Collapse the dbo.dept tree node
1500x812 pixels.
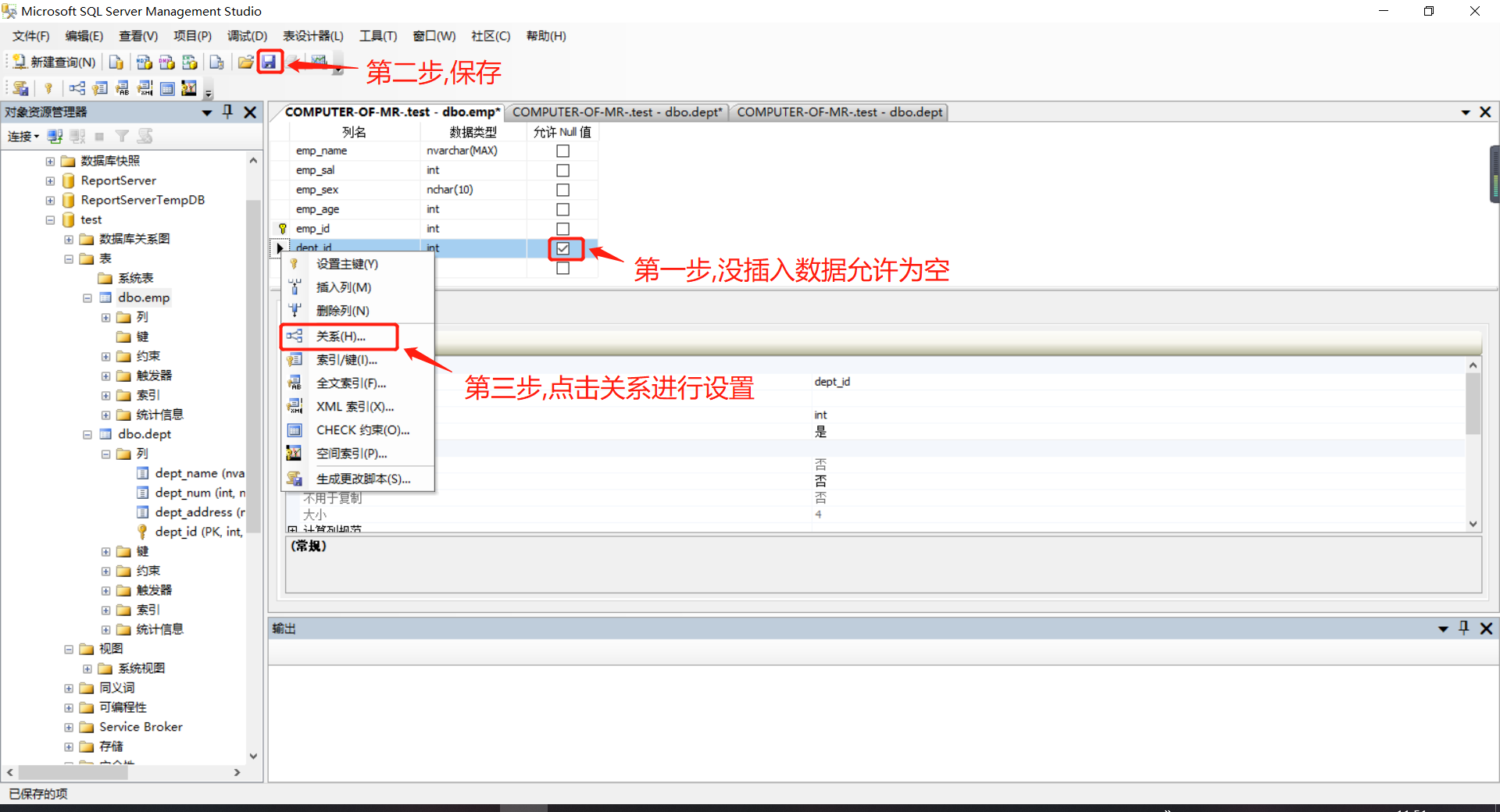(87, 434)
